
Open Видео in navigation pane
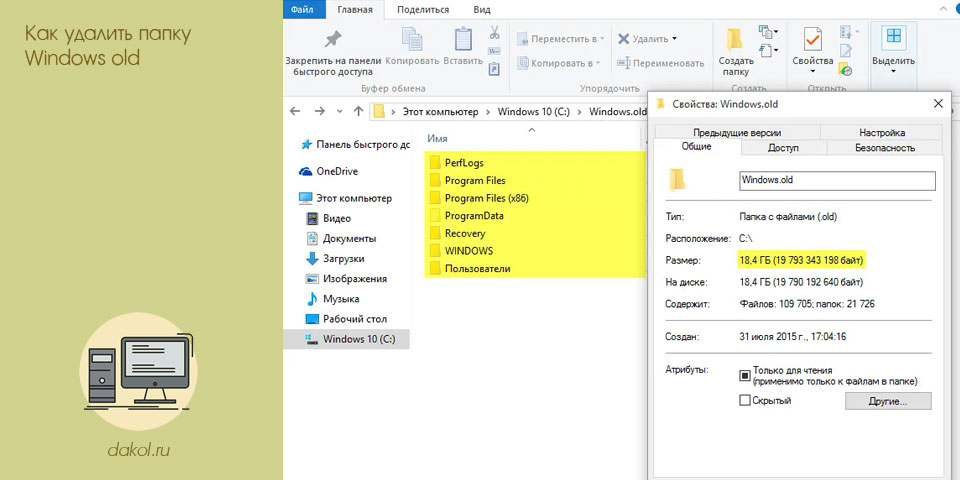(329, 219)
